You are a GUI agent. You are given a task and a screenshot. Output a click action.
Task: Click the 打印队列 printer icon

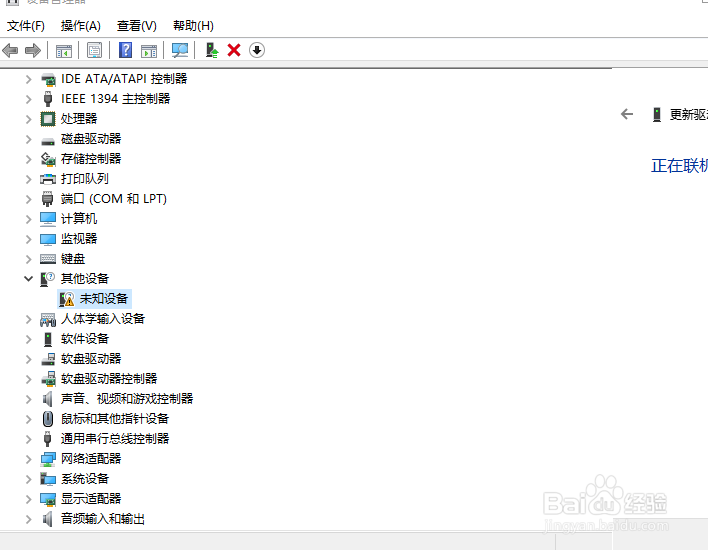(48, 179)
